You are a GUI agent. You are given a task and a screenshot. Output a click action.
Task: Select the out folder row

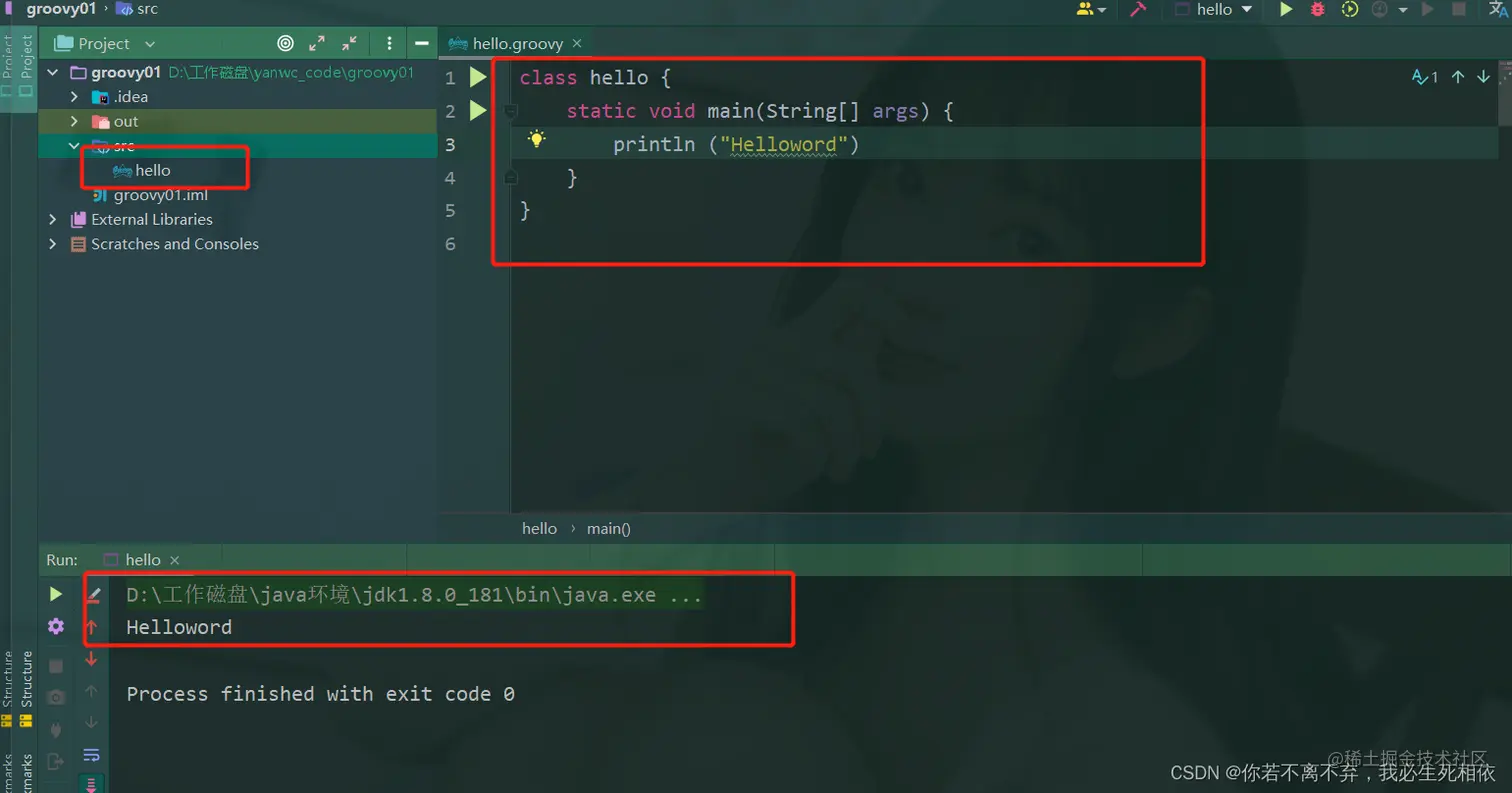(238, 121)
